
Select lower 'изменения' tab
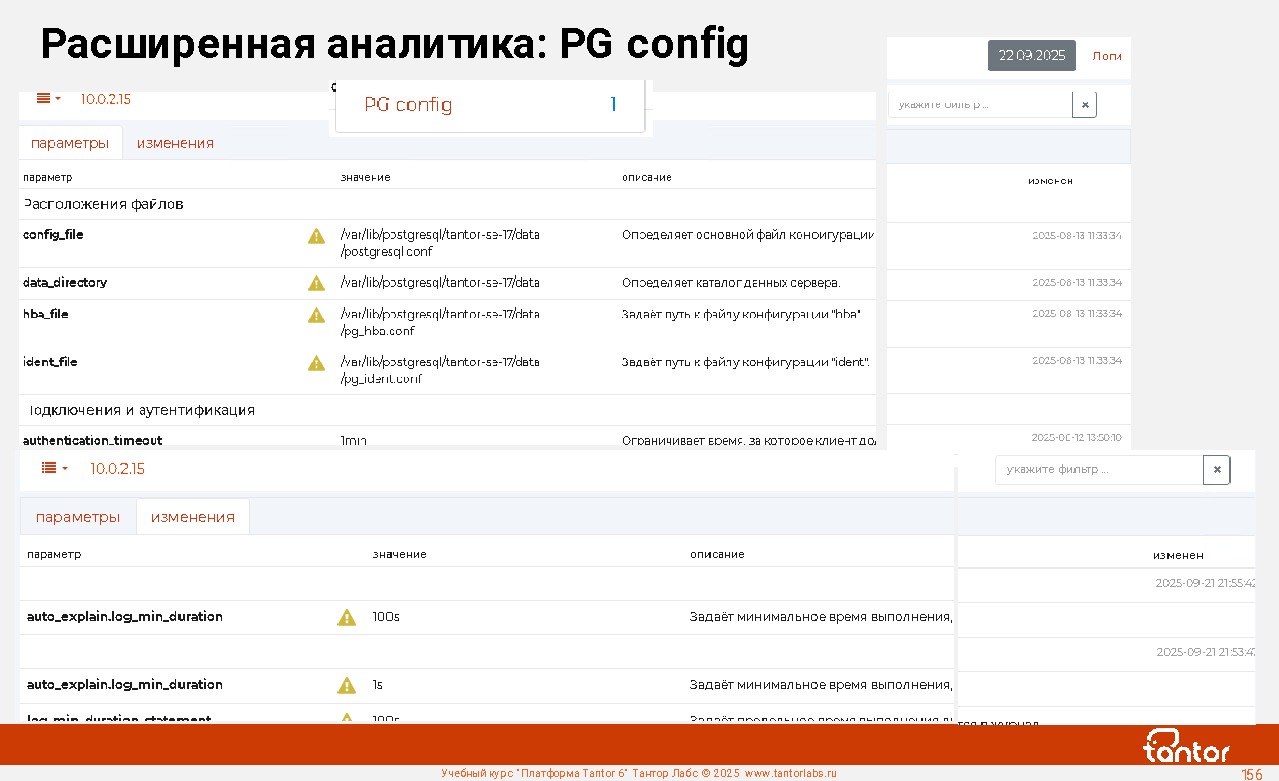pos(193,517)
